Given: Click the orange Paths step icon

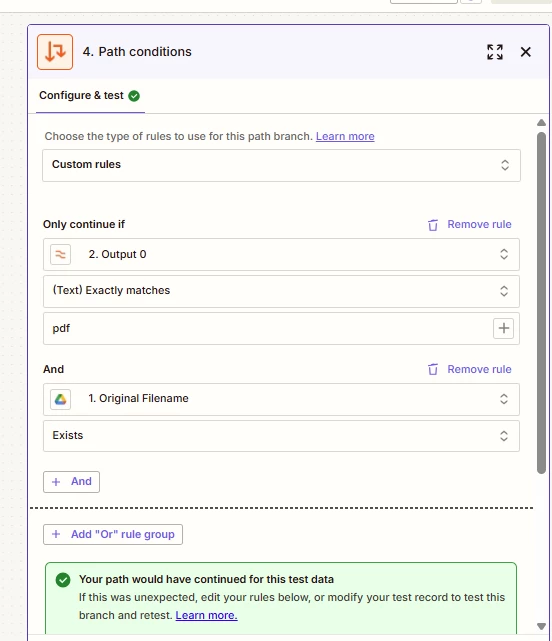Looking at the screenshot, I should [55, 52].
